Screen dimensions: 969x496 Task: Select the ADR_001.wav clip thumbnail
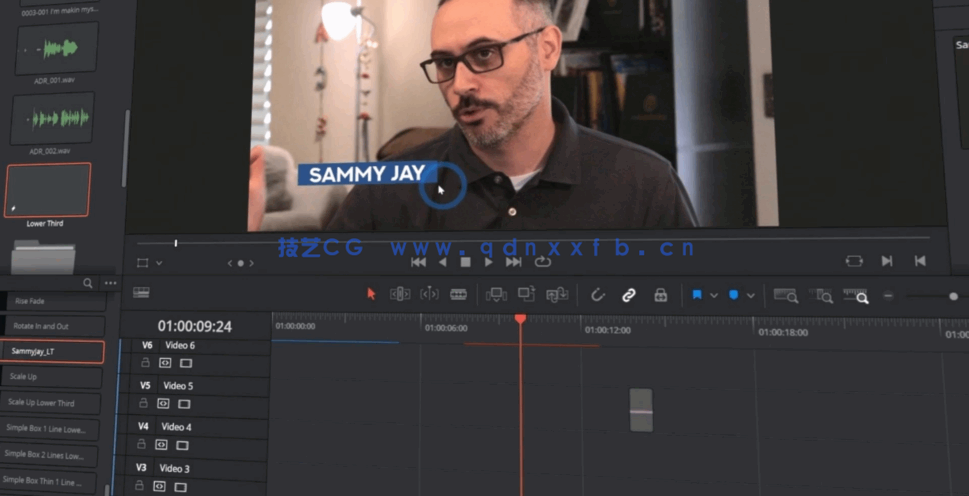click(56, 48)
